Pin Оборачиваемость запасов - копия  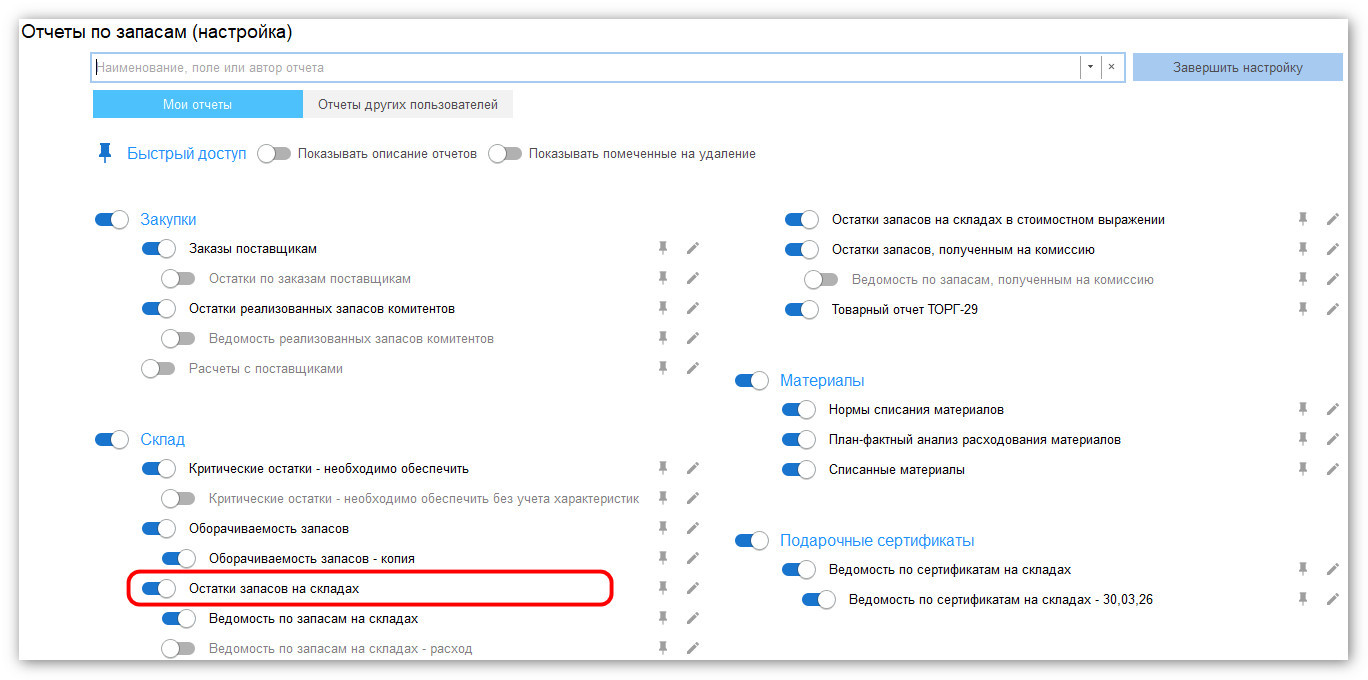(662, 558)
